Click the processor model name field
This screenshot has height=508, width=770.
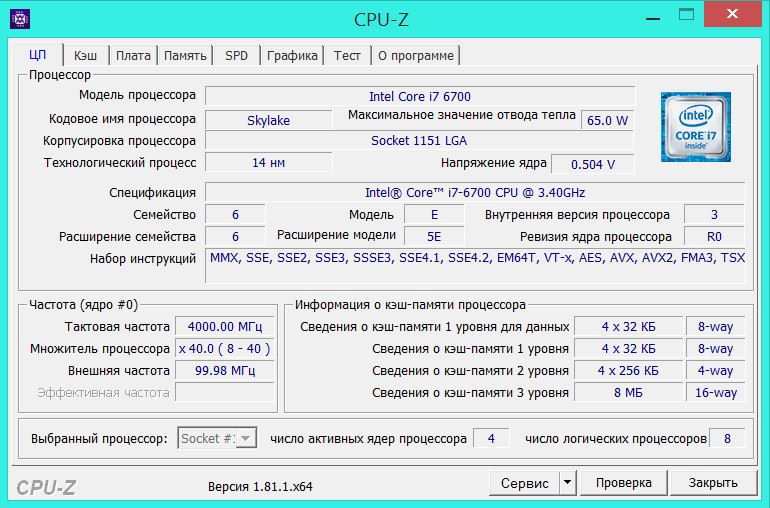[419, 96]
